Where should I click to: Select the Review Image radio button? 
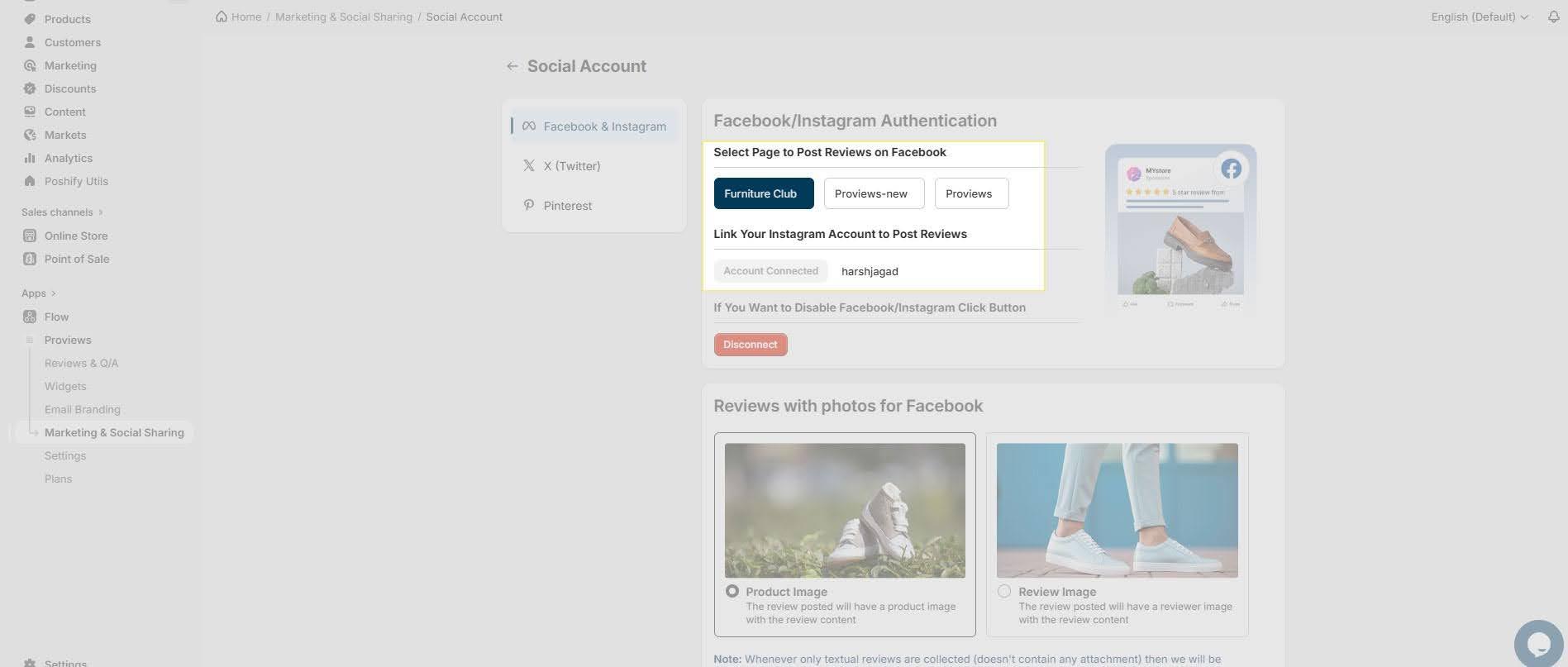point(1004,591)
